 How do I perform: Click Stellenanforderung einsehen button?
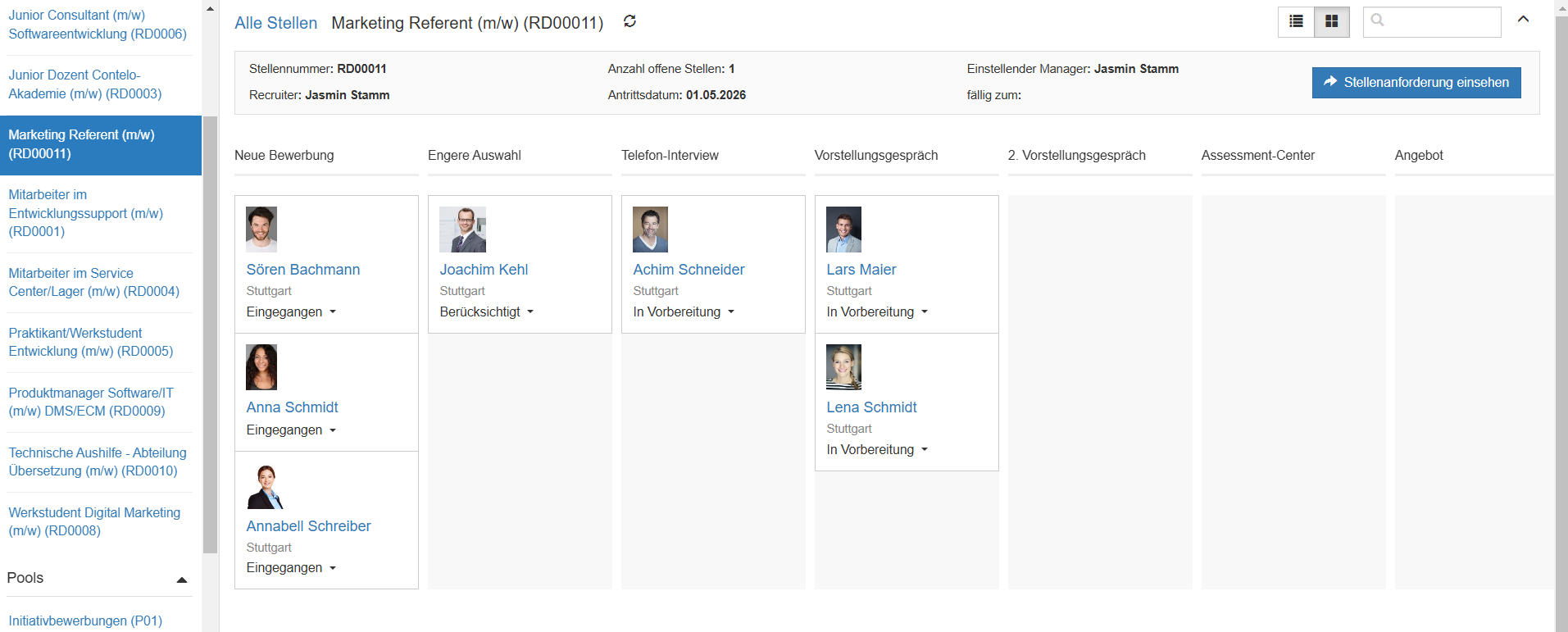click(x=1416, y=82)
